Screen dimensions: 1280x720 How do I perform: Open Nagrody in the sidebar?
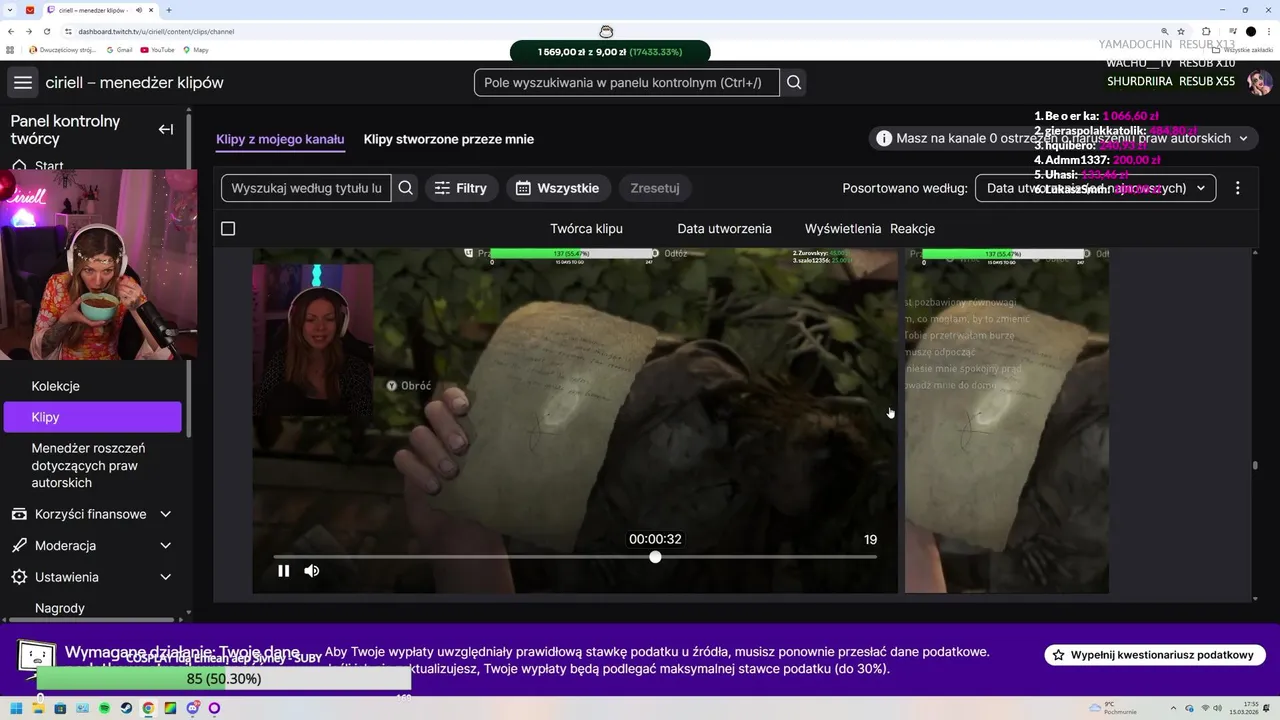tap(60, 608)
